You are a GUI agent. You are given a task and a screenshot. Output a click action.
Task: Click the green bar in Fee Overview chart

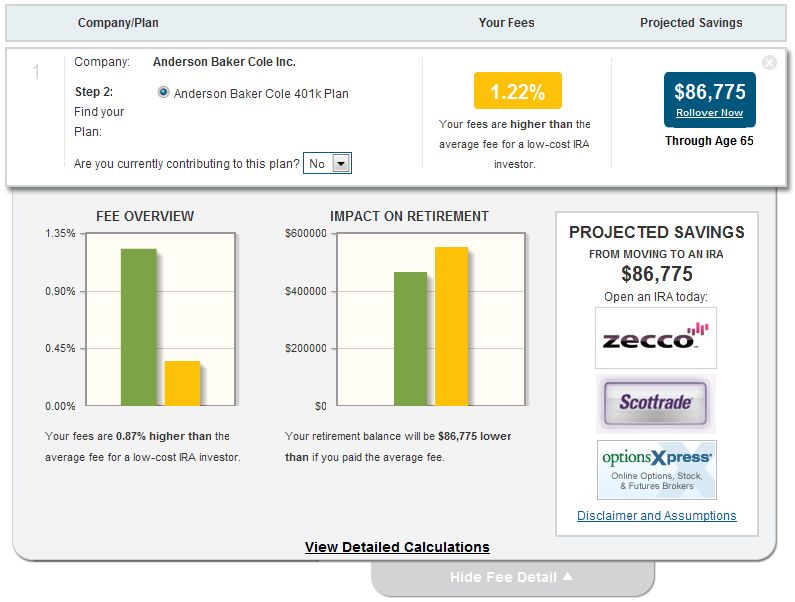138,327
